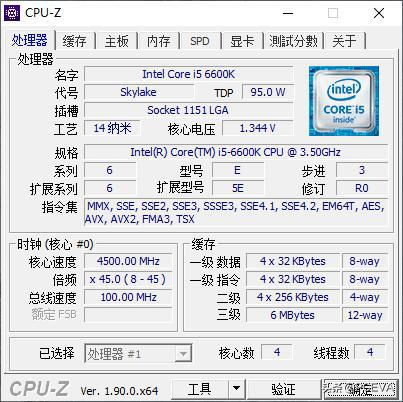Image resolution: width=403 pixels, height=402 pixels.
Task: Switch to the 缓存 tab
Action: (x=75, y=41)
